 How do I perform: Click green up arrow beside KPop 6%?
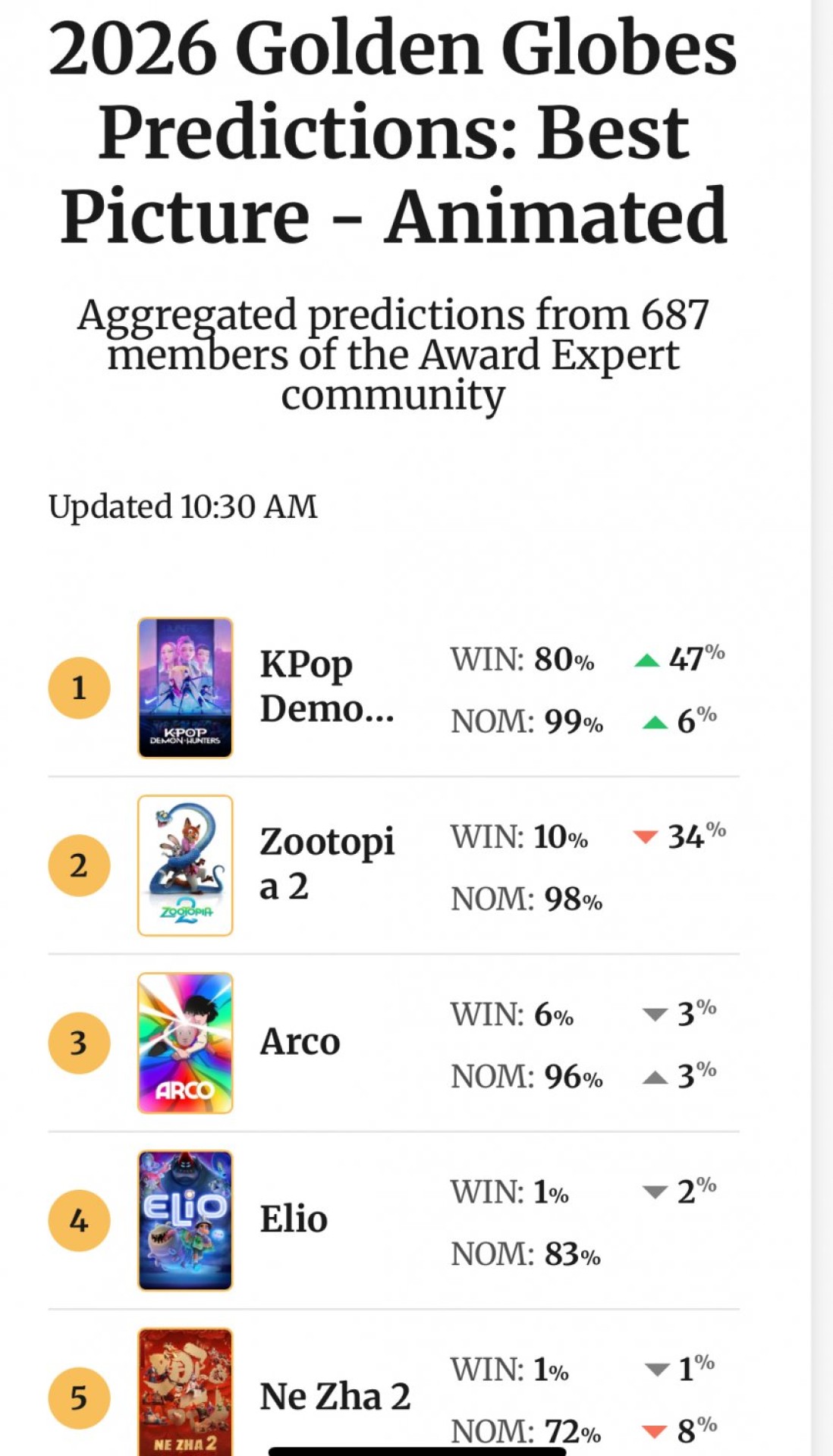[x=655, y=723]
